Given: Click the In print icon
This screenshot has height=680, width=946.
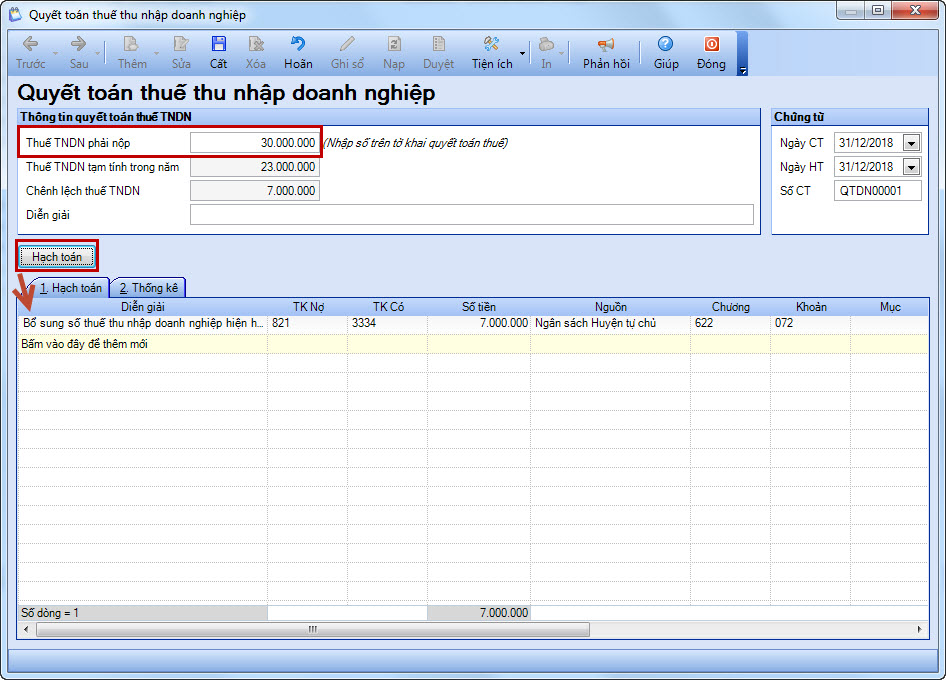Looking at the screenshot, I should 546,44.
